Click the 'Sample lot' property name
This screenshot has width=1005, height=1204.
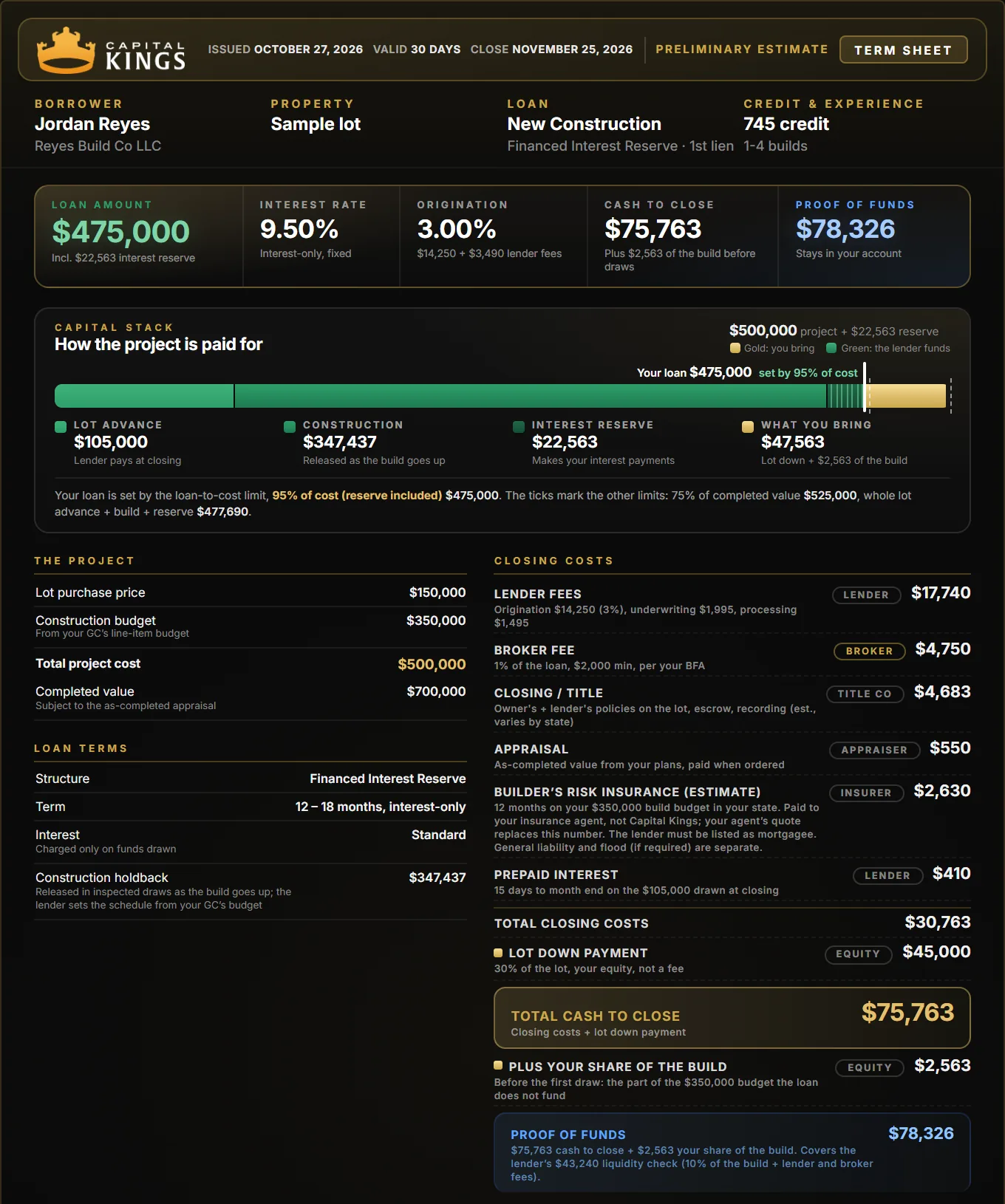[316, 124]
